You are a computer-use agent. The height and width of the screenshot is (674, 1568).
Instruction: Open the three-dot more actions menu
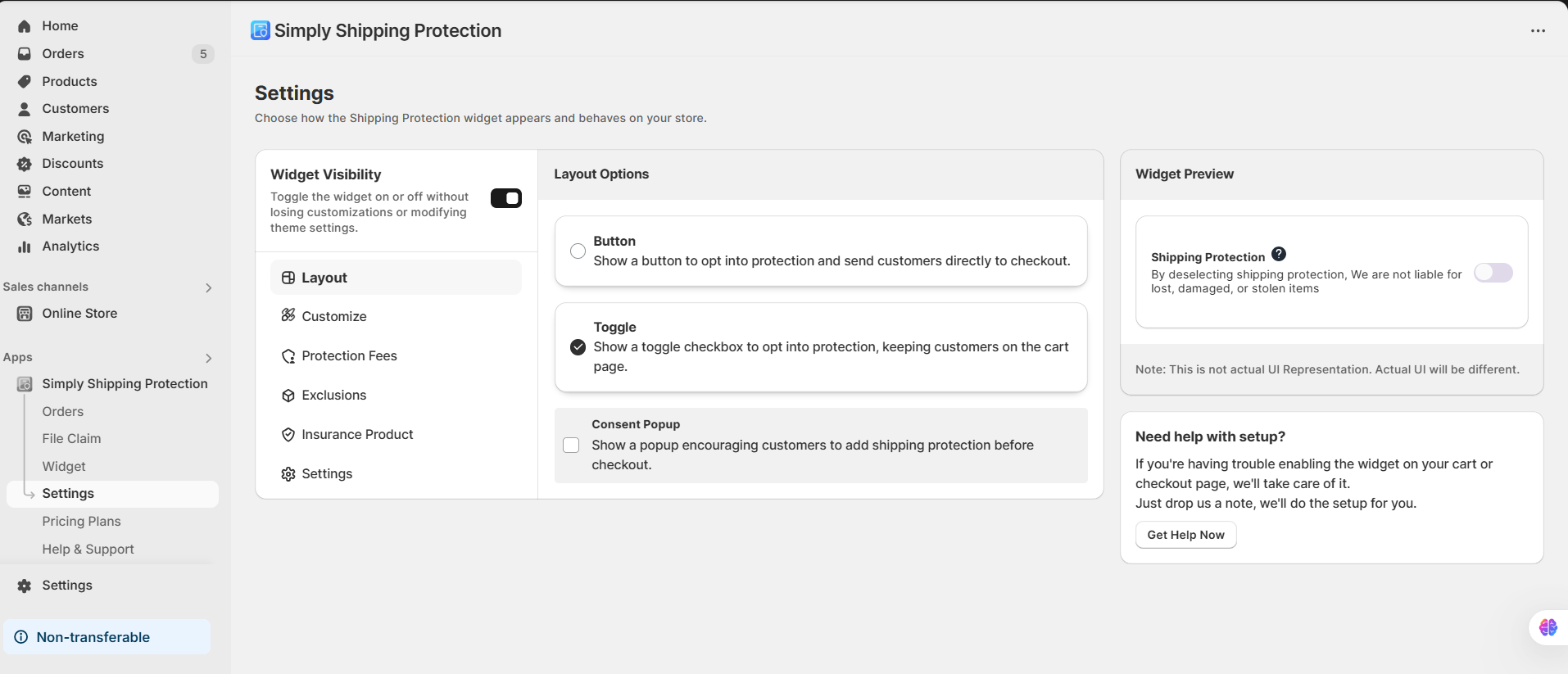[x=1538, y=31]
